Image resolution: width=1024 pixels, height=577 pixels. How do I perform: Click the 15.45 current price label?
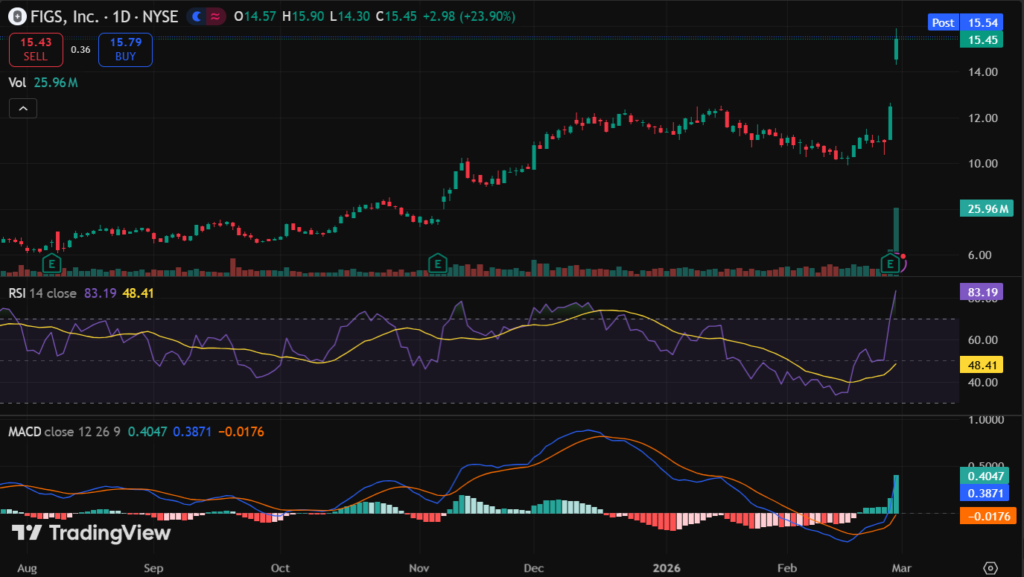(x=976, y=40)
